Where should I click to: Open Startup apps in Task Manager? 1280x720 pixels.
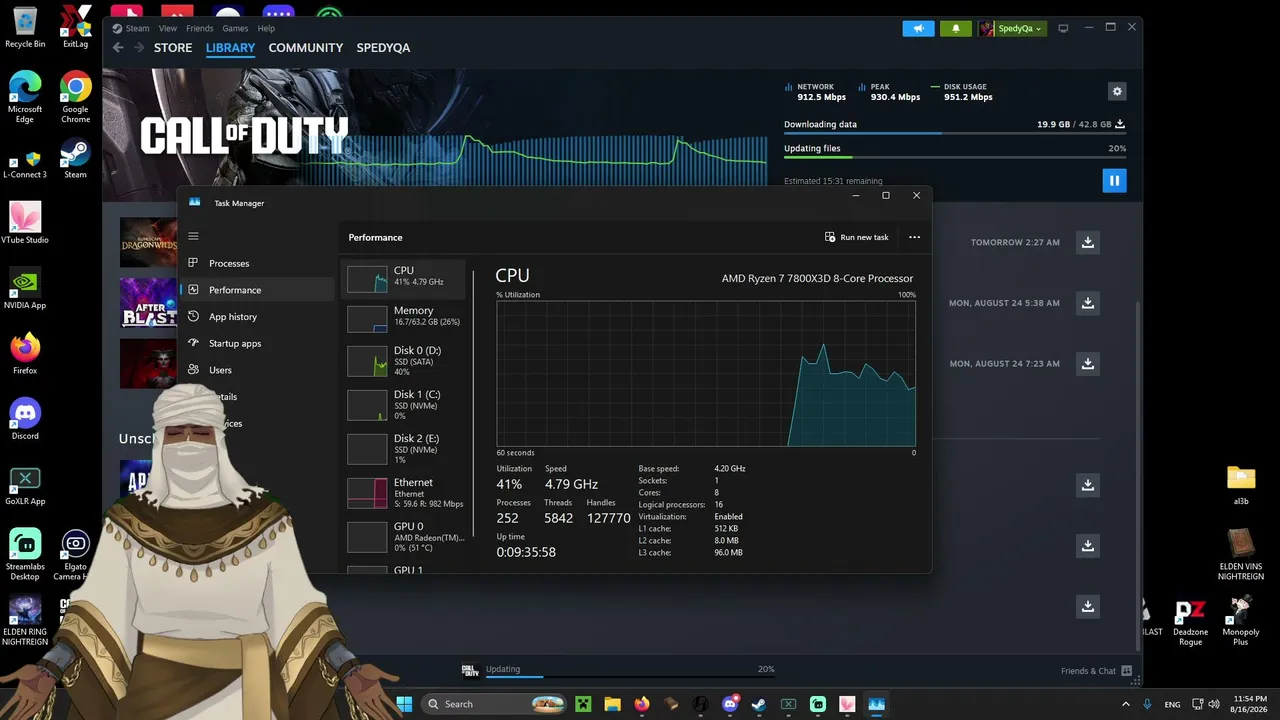click(x=256, y=343)
